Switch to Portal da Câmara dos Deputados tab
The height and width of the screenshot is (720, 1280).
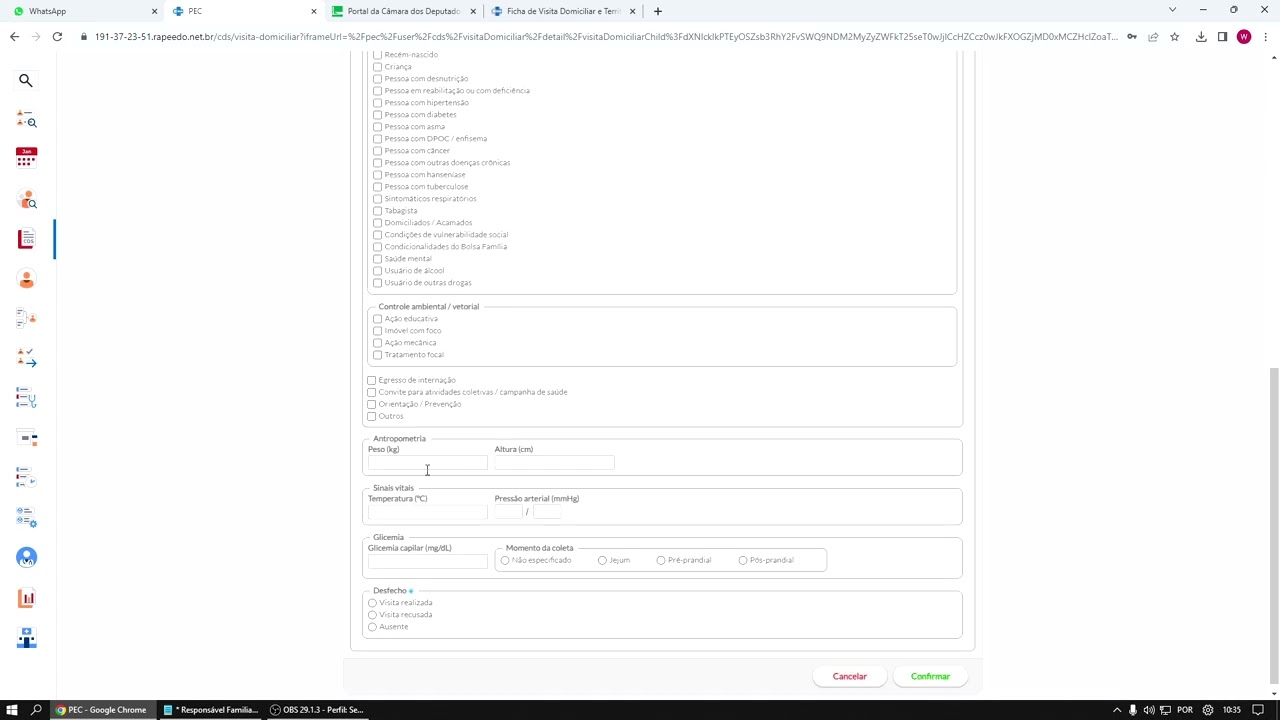click(404, 11)
